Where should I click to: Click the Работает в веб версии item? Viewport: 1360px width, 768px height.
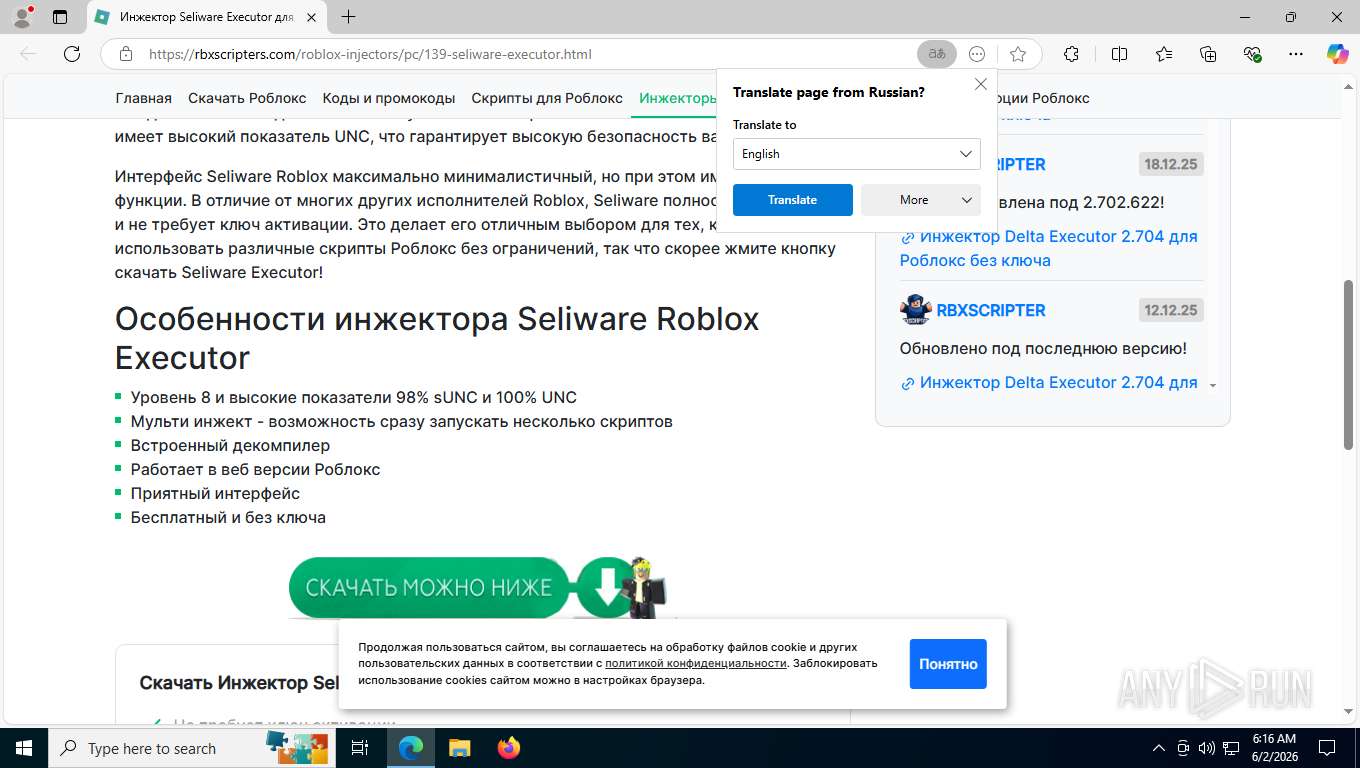255,469
